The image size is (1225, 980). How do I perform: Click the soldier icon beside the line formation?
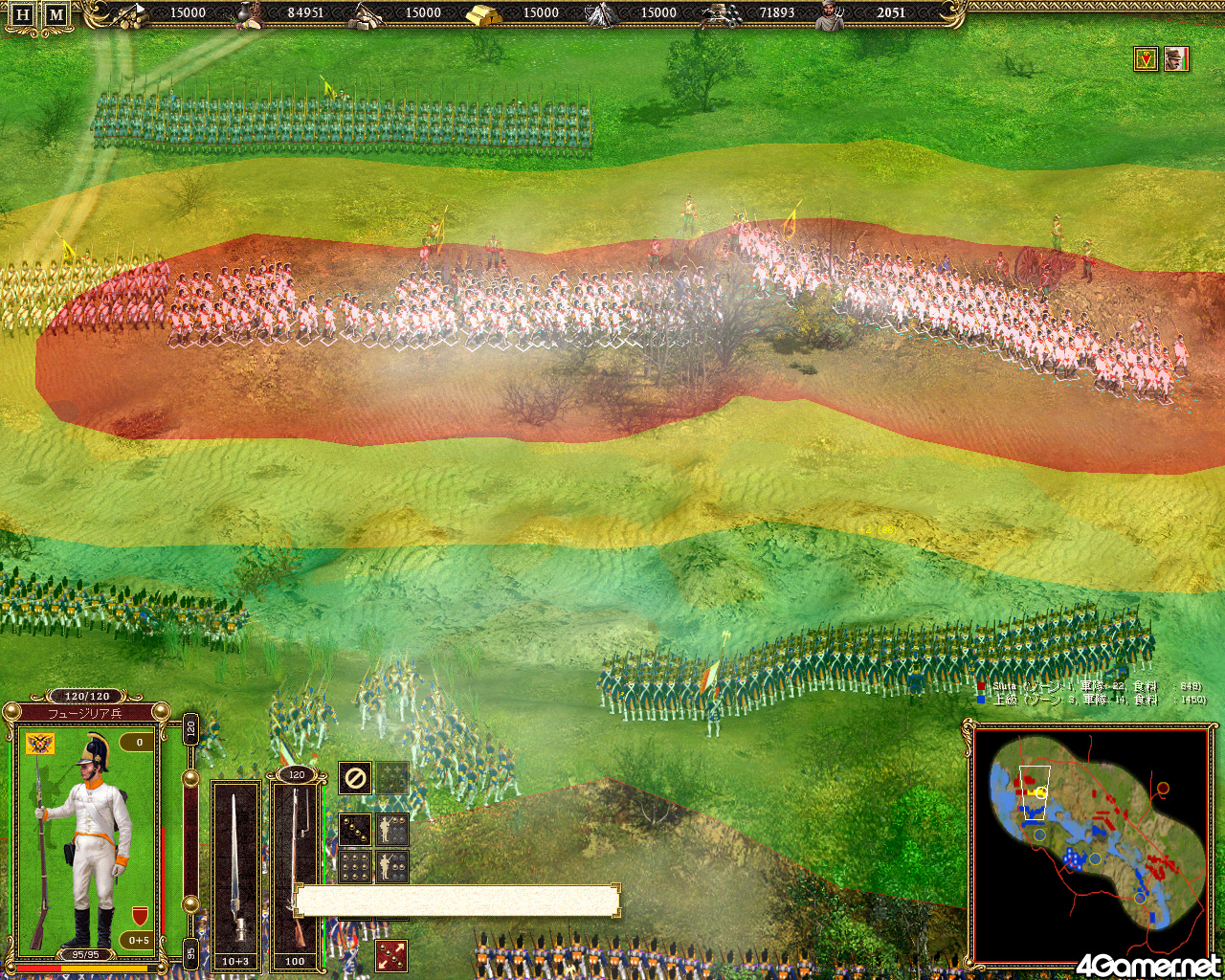pos(392,829)
